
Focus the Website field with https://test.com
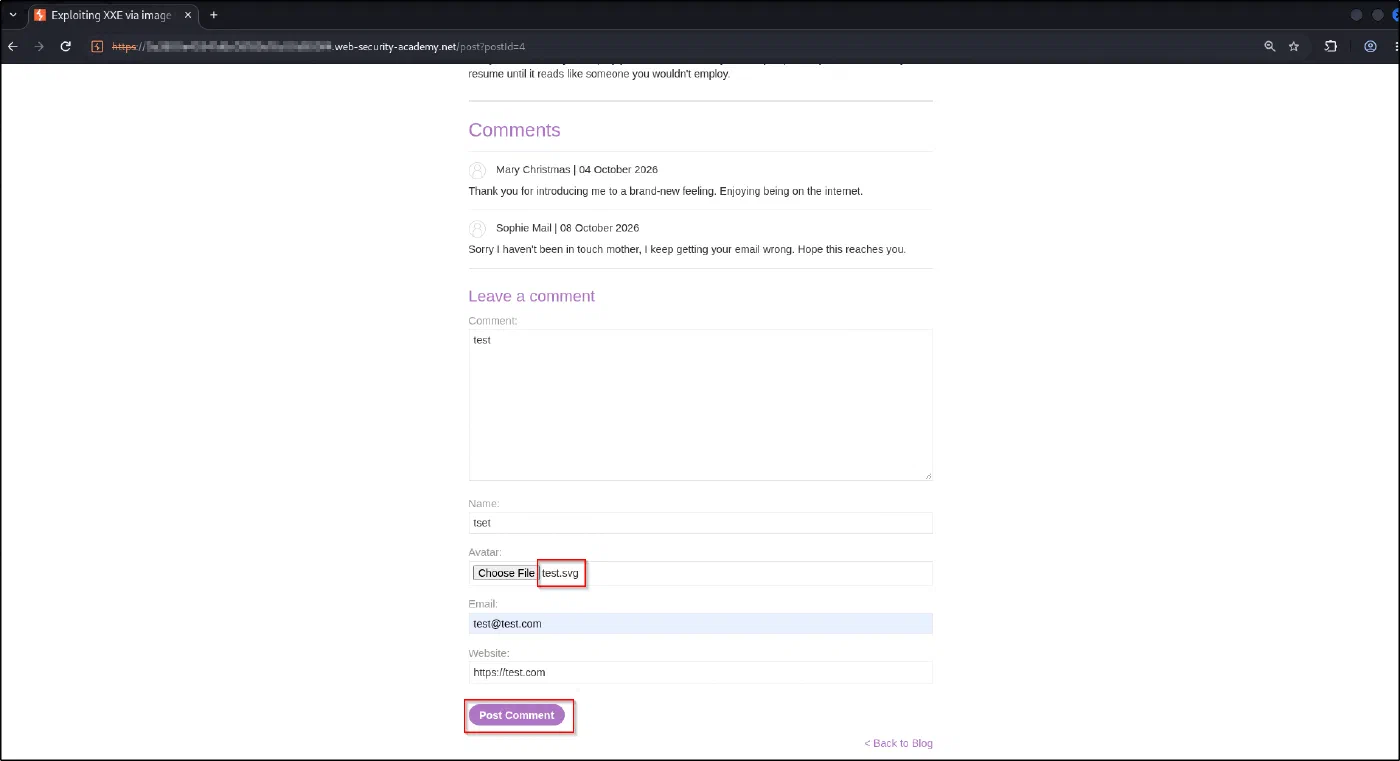click(700, 672)
